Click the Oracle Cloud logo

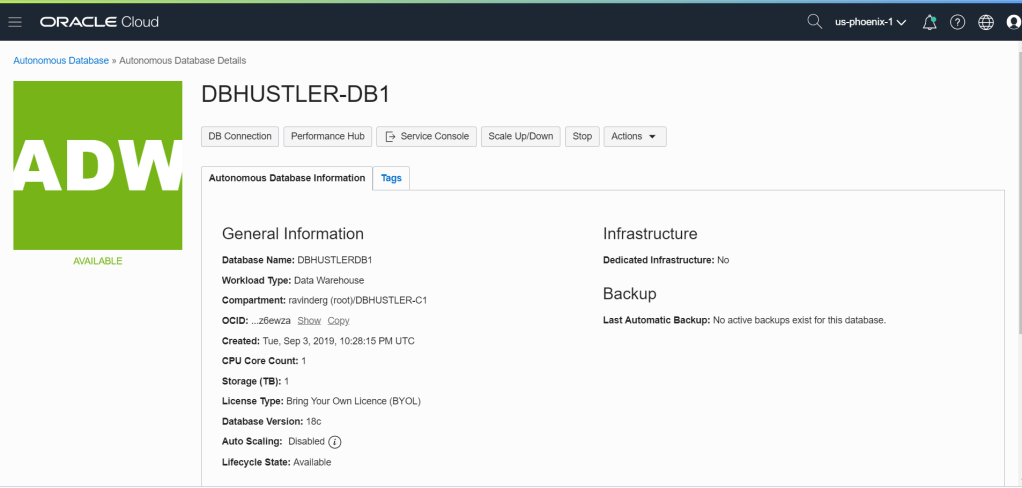pyautogui.click(x=99, y=21)
